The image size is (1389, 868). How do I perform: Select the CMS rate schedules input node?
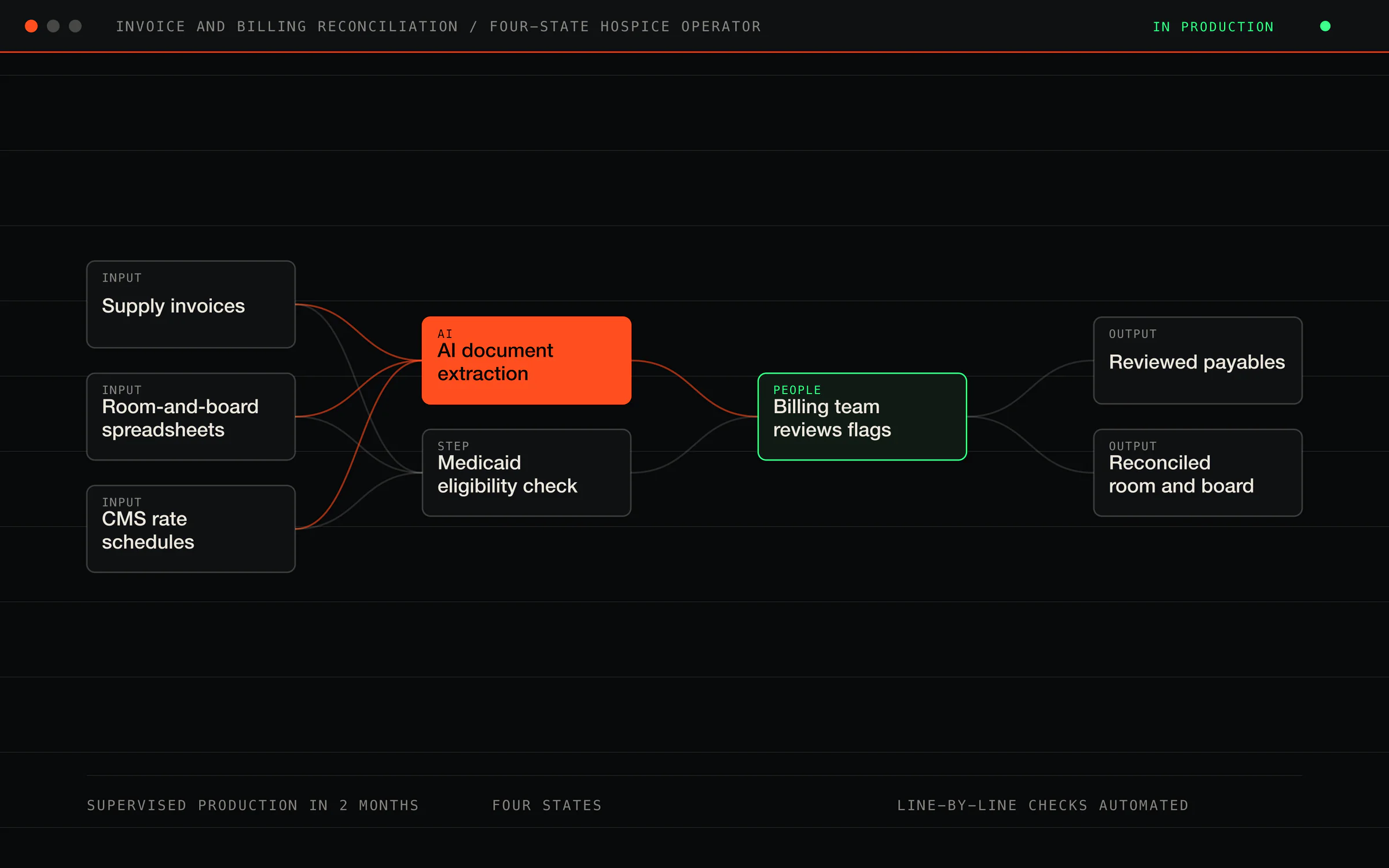191,529
